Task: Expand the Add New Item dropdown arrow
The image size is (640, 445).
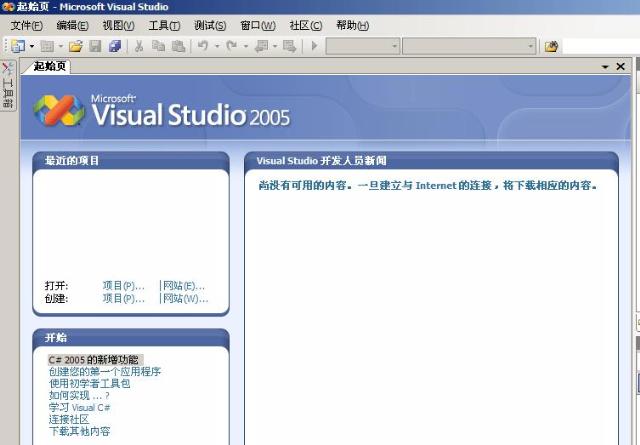Action: [61, 46]
